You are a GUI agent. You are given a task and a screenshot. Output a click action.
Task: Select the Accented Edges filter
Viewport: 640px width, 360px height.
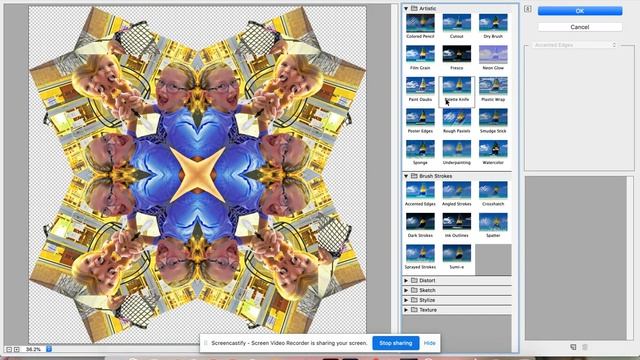420,190
